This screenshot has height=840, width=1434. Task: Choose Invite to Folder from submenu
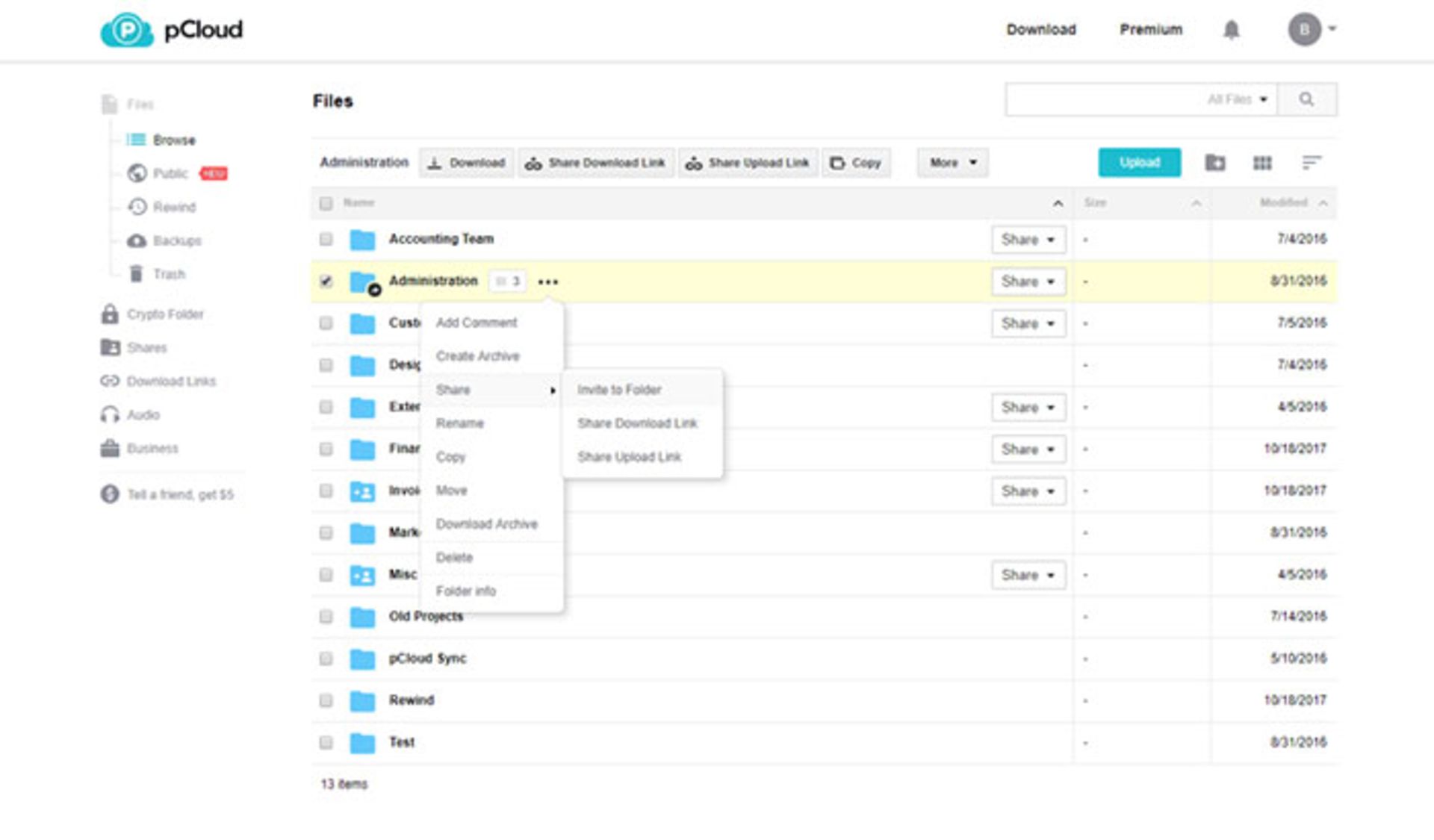point(619,390)
